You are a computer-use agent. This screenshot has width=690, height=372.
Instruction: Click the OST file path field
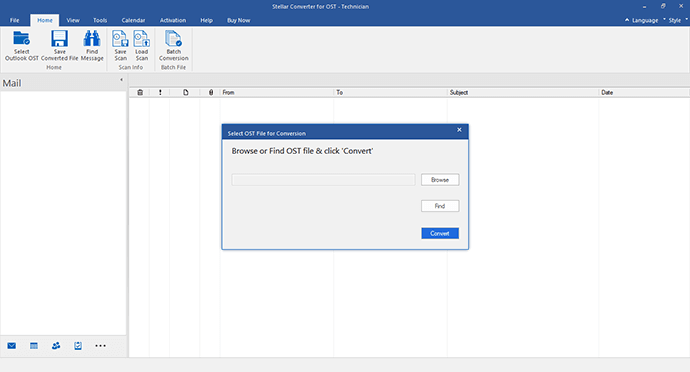coord(323,180)
